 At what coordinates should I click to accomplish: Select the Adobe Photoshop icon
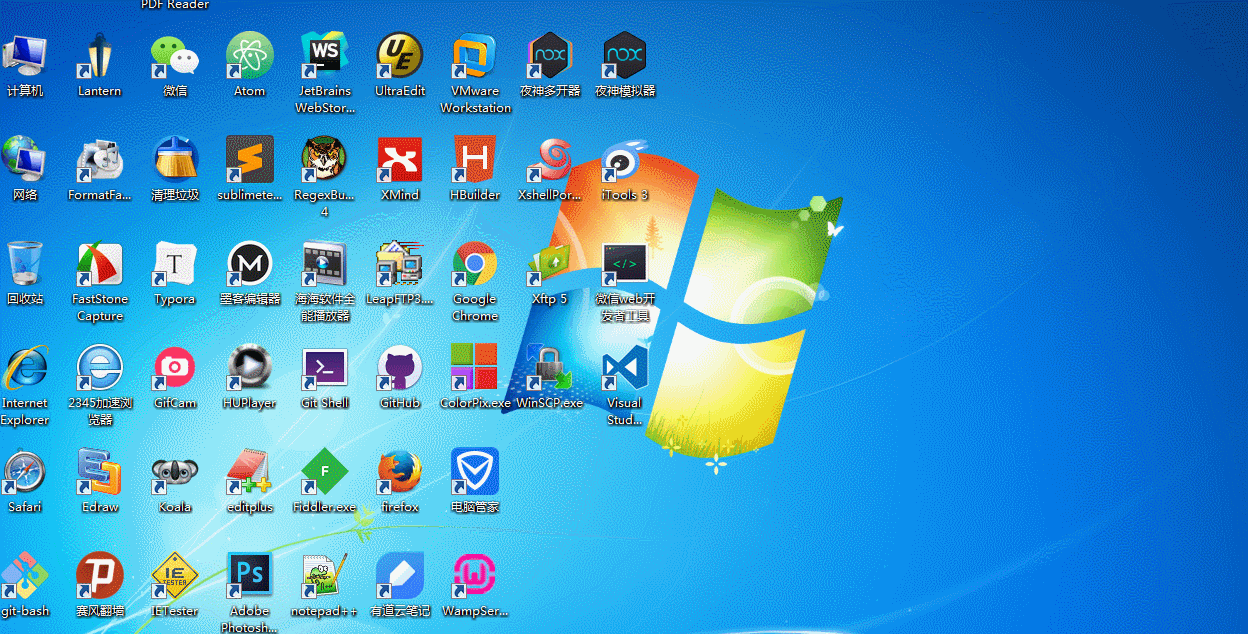[250, 576]
